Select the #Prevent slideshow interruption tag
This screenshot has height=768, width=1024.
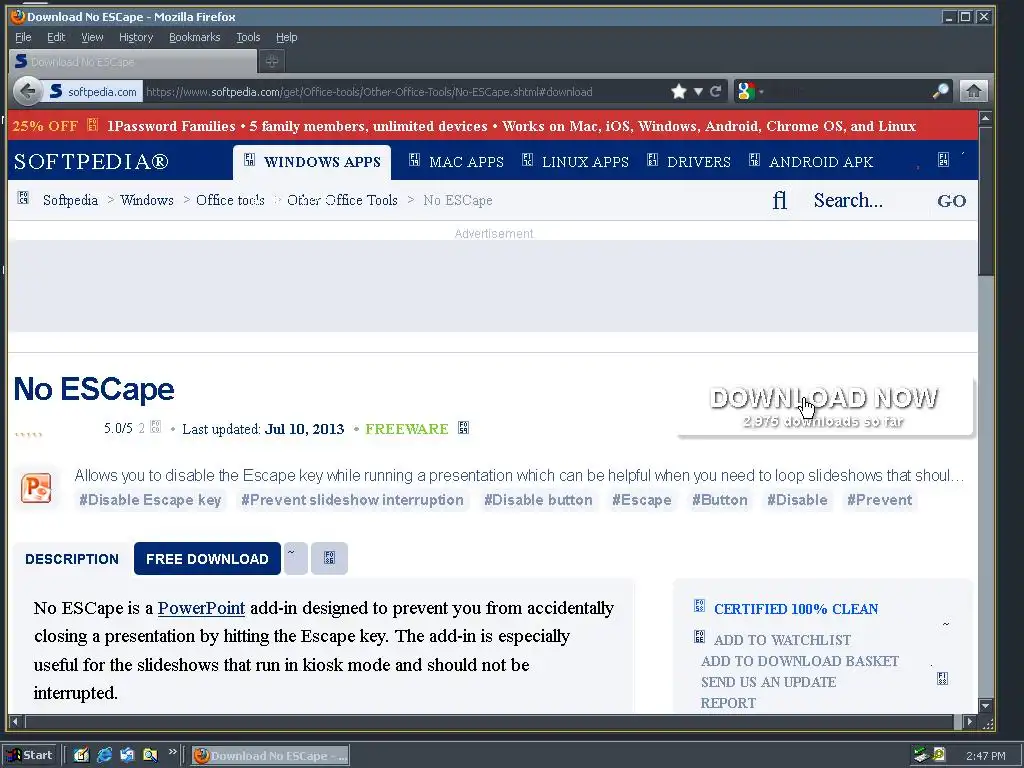point(352,500)
